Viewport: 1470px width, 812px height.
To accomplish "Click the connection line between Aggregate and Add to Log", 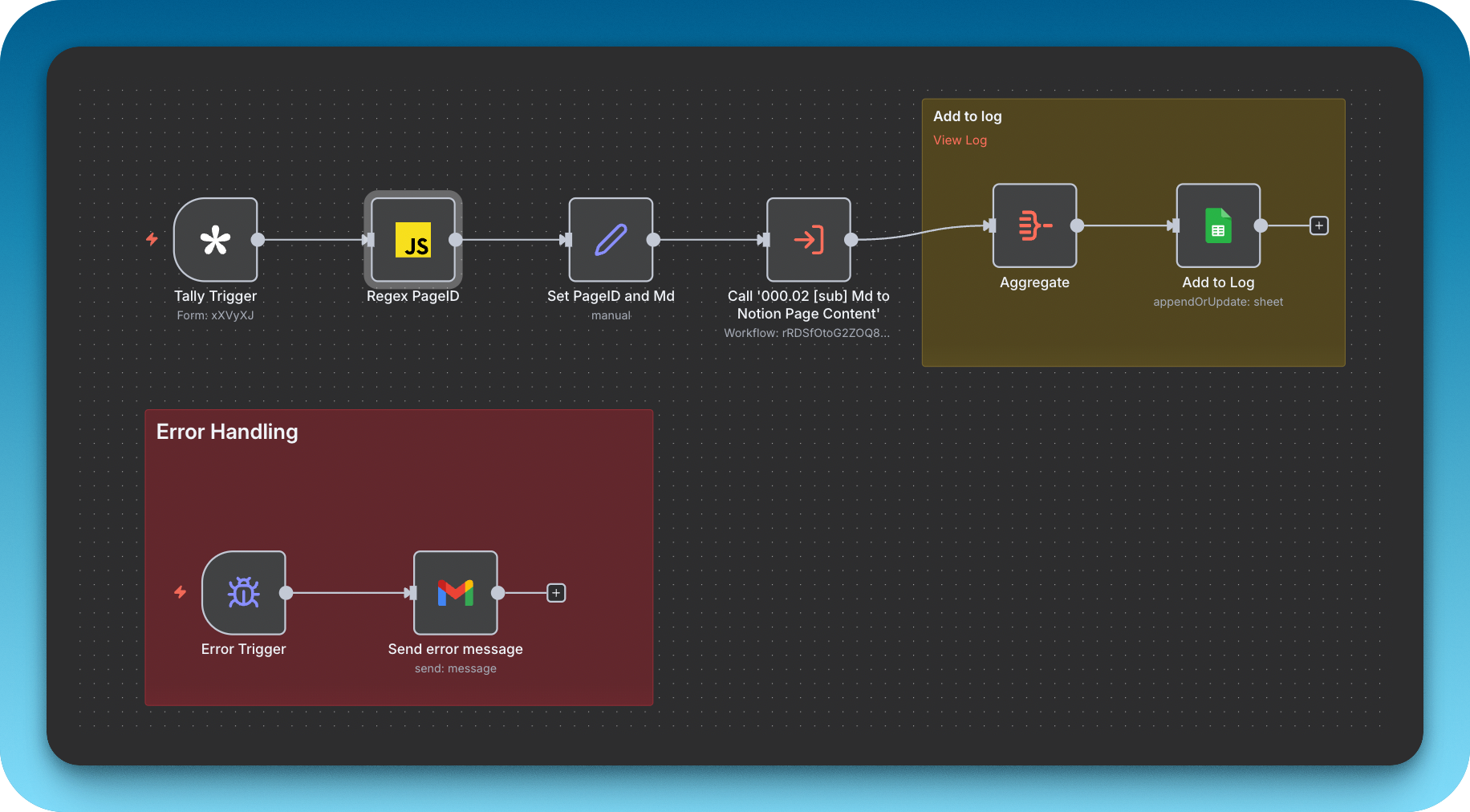I will coord(1127,225).
